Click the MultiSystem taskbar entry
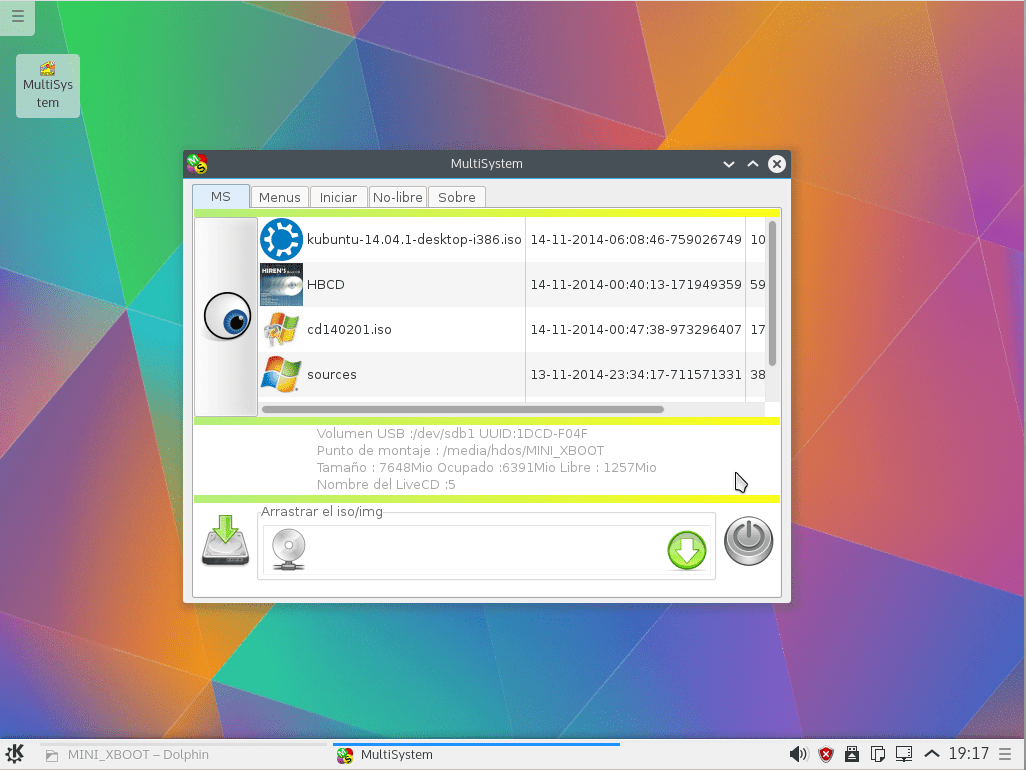Screen dimensions: 1026x770 click(x=476, y=754)
